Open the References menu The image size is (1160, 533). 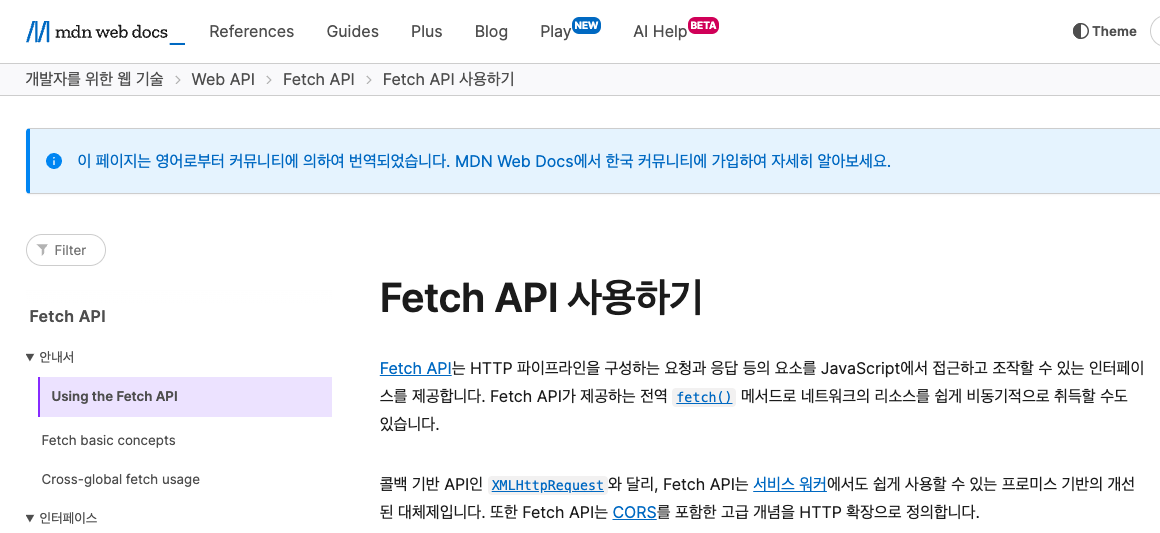tap(252, 31)
